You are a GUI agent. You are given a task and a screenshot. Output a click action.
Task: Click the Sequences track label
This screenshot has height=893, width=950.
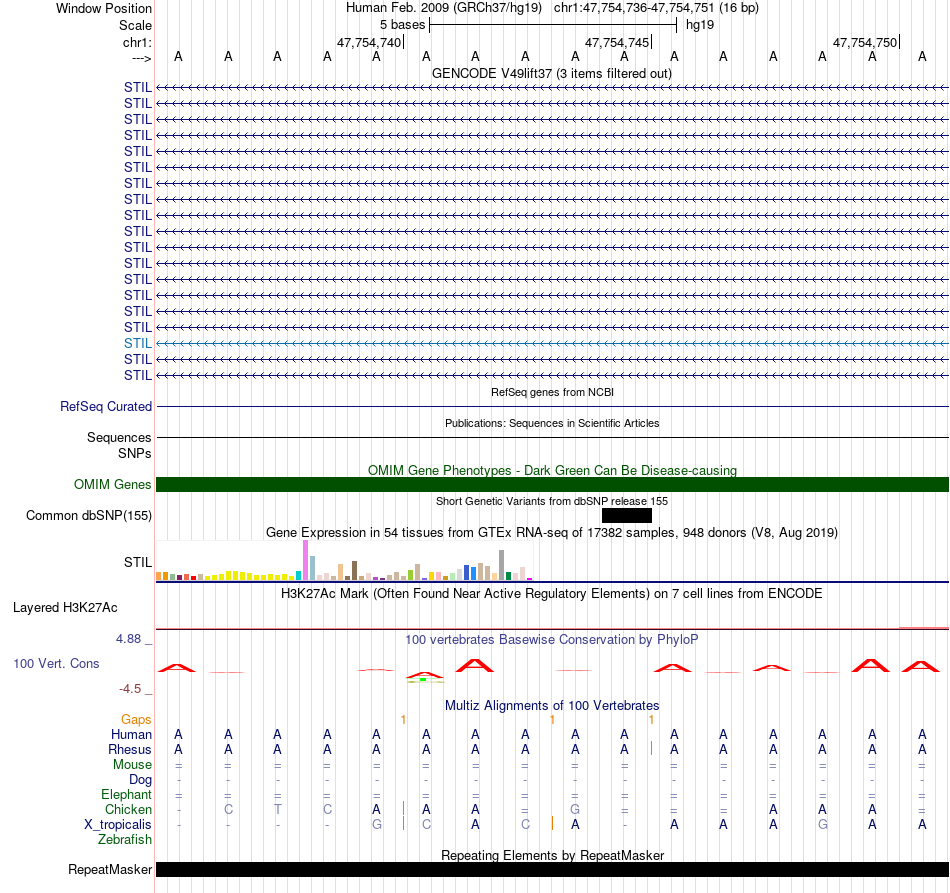pyautogui.click(x=119, y=437)
